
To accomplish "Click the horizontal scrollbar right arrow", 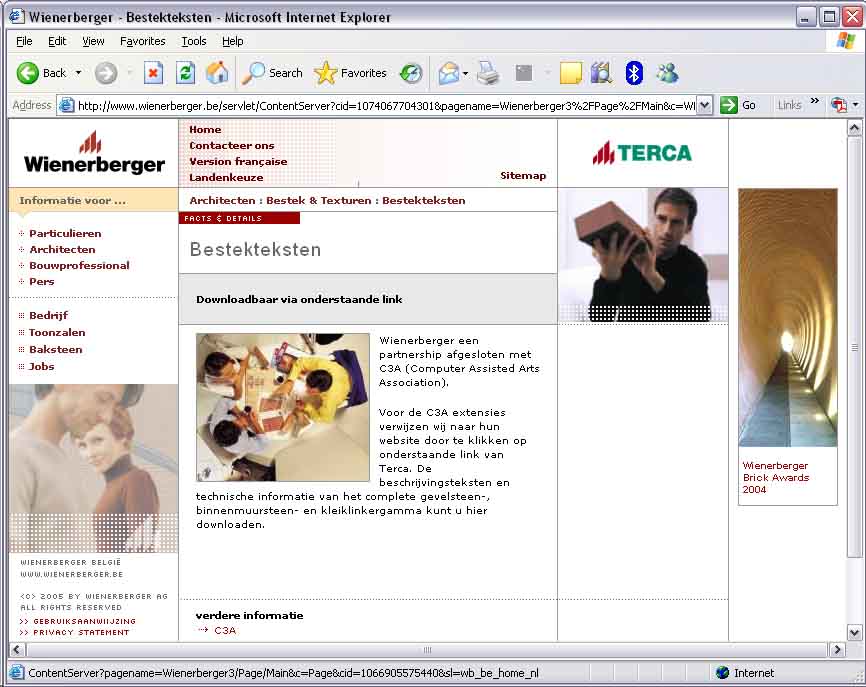I will click(837, 649).
